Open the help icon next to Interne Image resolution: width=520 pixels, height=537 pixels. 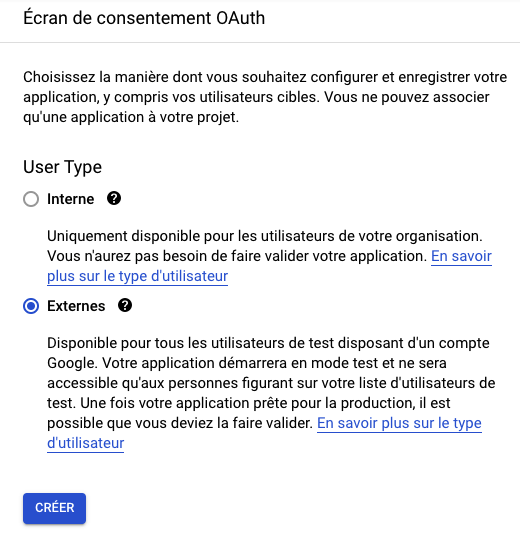pos(114,198)
